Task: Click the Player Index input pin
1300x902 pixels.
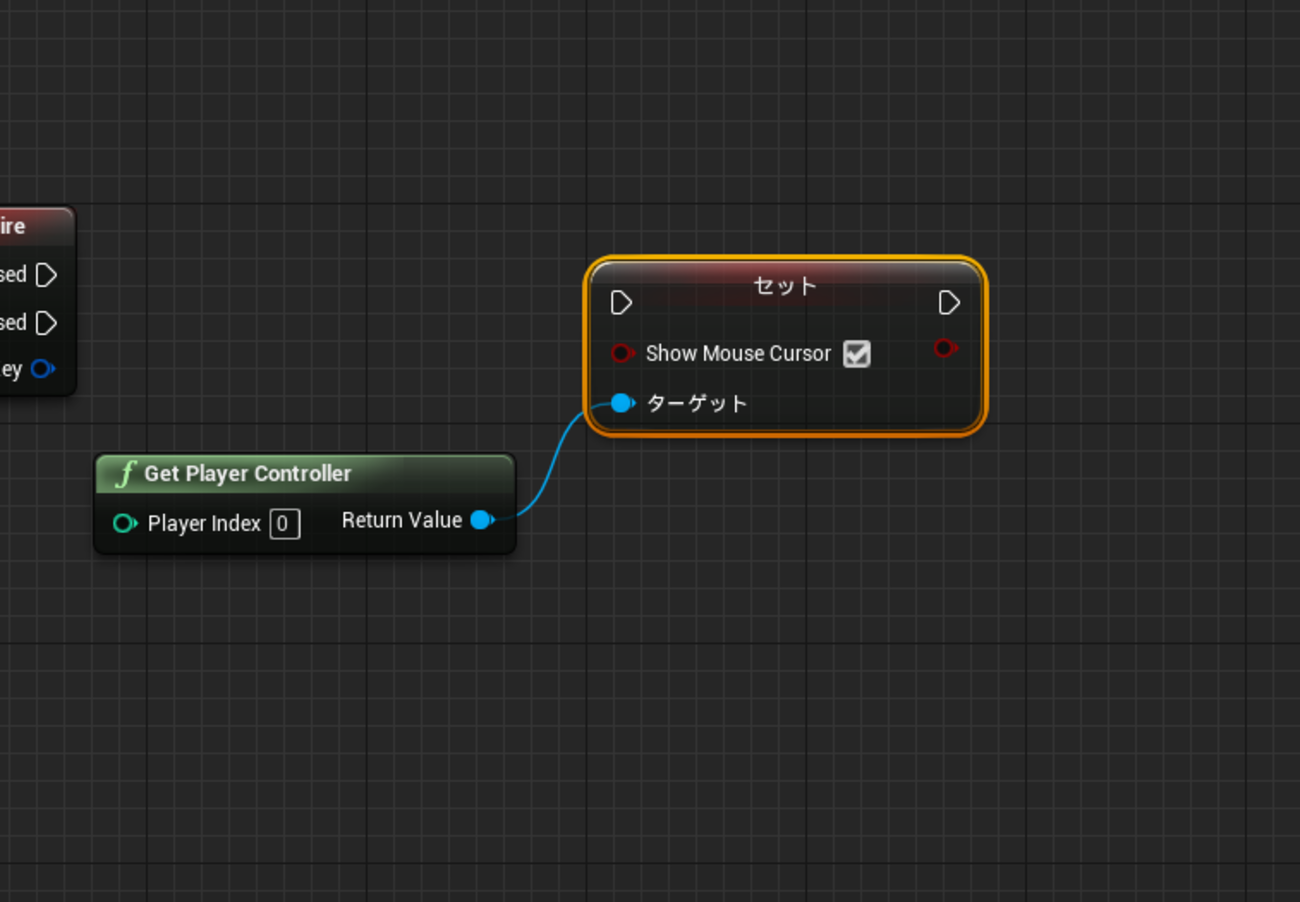Action: click(x=125, y=523)
